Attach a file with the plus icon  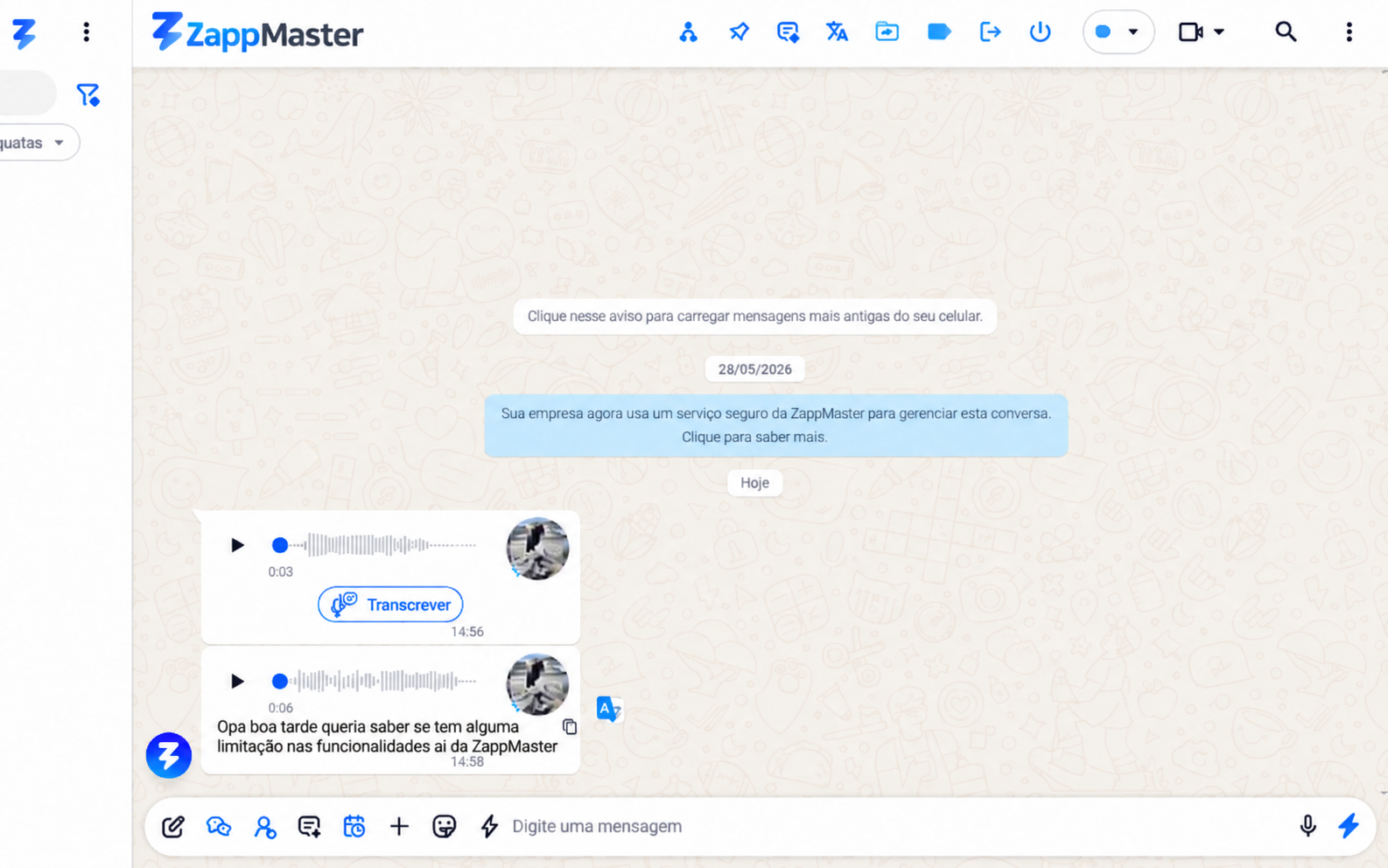[399, 827]
